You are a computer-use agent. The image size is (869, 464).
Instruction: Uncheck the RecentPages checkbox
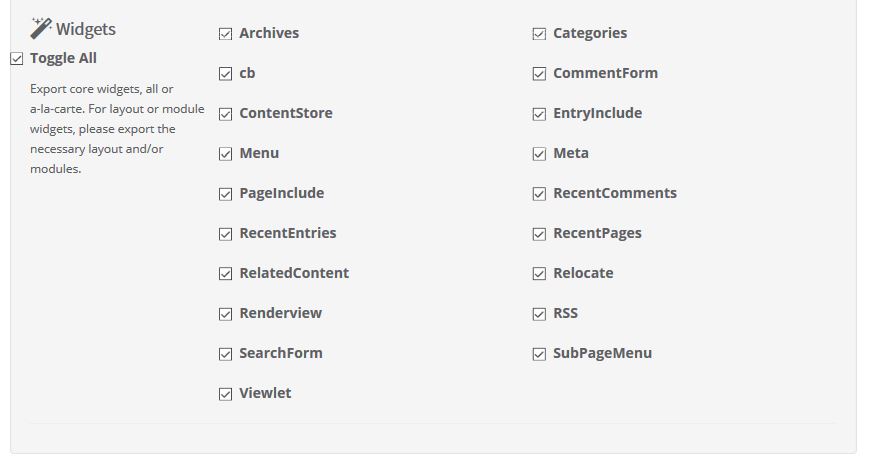[540, 234]
